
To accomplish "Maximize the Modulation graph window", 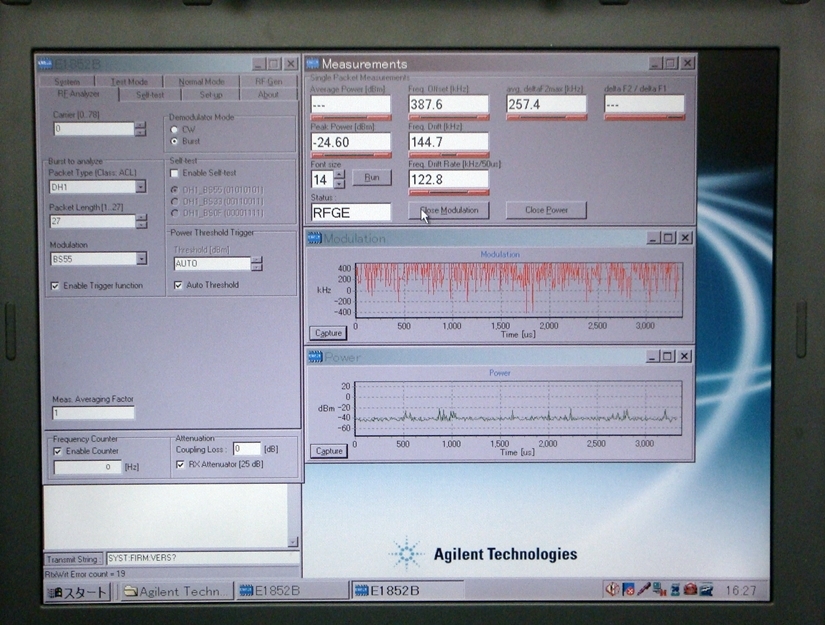I will (668, 238).
